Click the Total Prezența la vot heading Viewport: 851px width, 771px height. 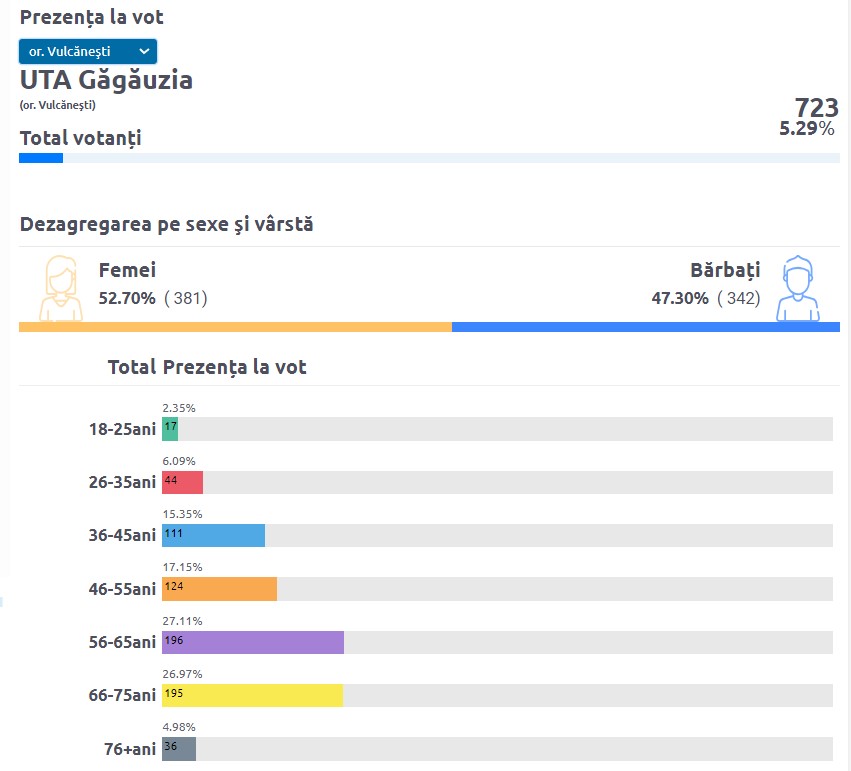[207, 367]
